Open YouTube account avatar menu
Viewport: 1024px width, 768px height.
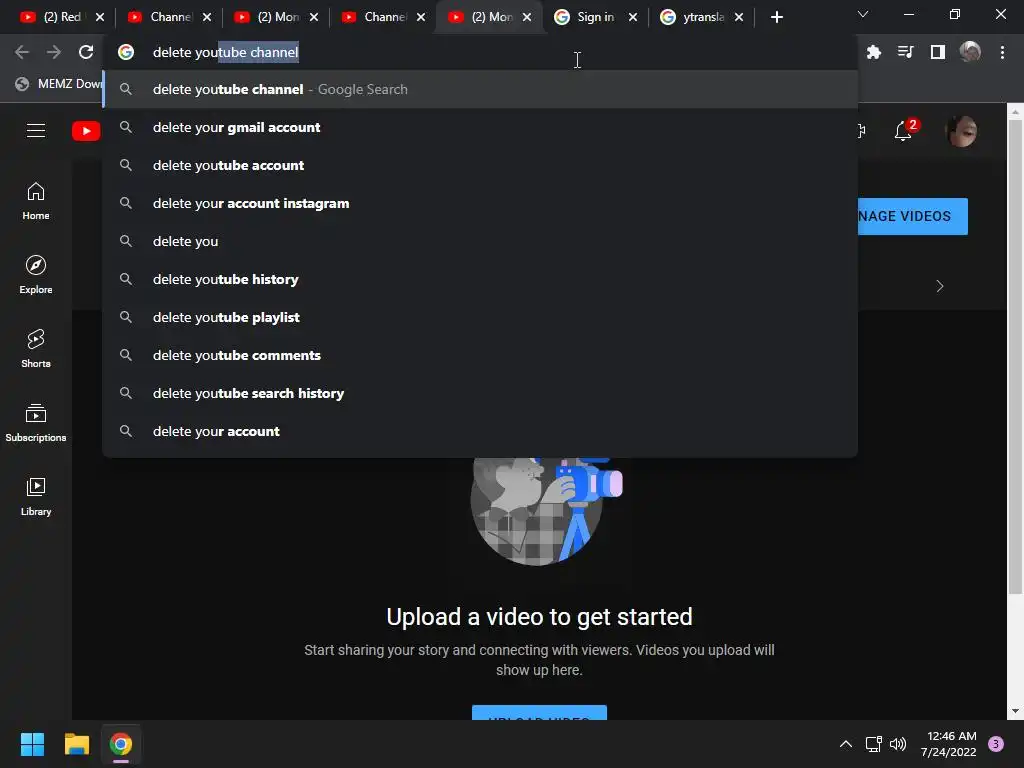(x=962, y=131)
